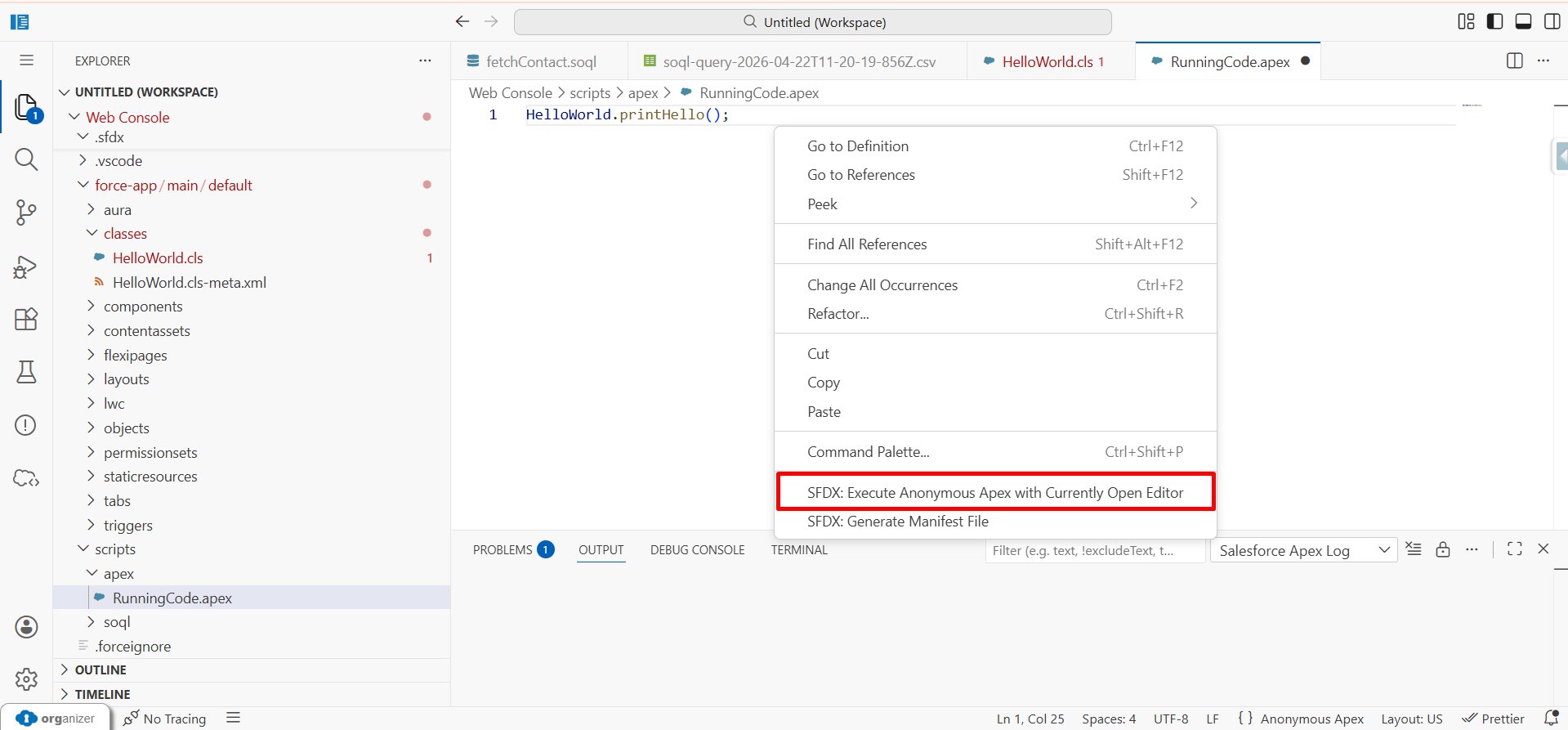1568x730 pixels.
Task: Click the workspace search command center
Action: coord(813,22)
